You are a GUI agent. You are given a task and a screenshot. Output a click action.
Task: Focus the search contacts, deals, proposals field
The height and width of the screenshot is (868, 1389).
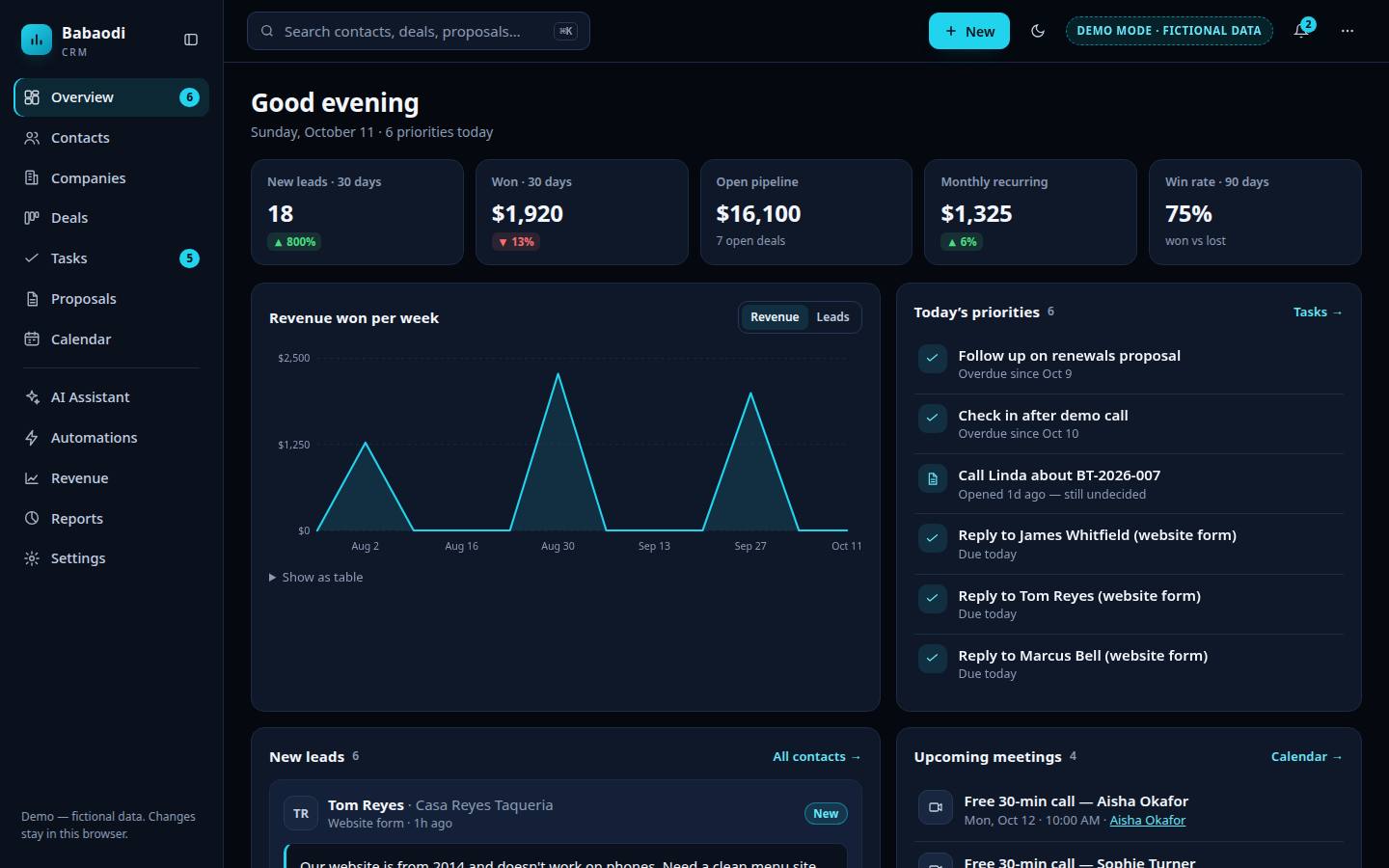418,31
